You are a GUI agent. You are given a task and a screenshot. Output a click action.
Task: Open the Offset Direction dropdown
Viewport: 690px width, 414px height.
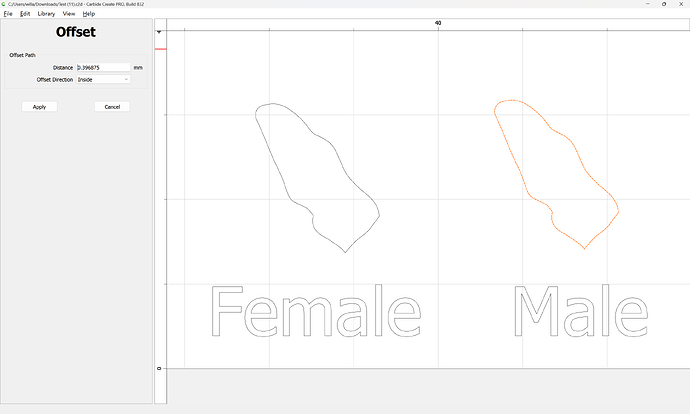(103, 79)
